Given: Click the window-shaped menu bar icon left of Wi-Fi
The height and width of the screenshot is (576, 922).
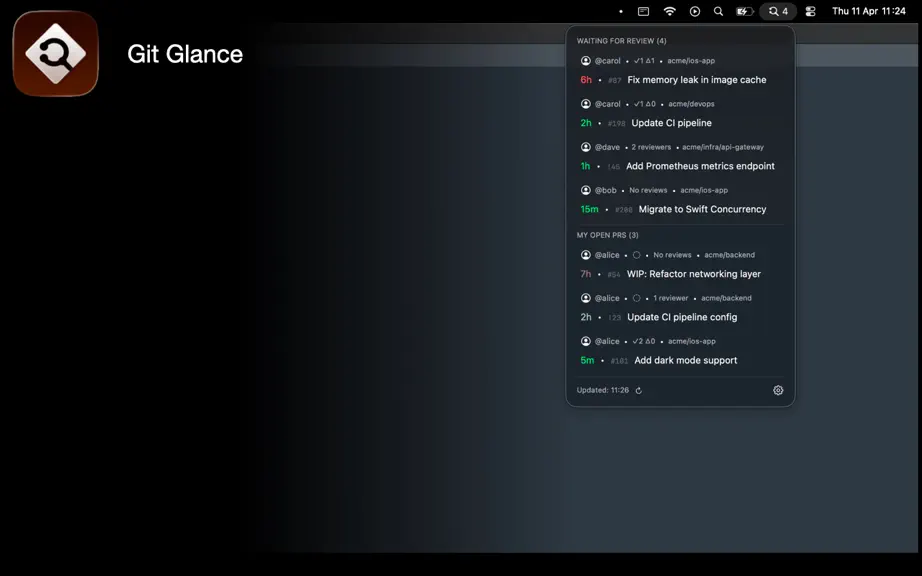Looking at the screenshot, I should 643,11.
